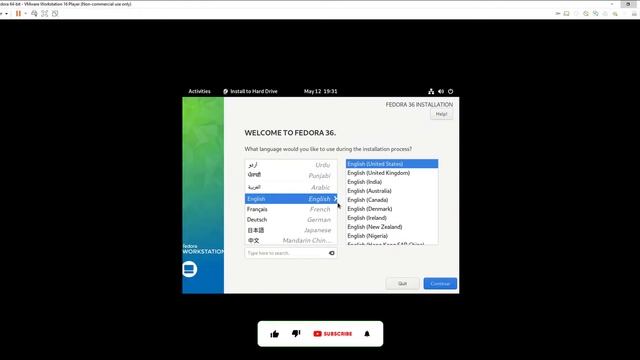The image size is (640, 360).
Task: Click the printer device icon in VMware toolbar
Action: 605,13
